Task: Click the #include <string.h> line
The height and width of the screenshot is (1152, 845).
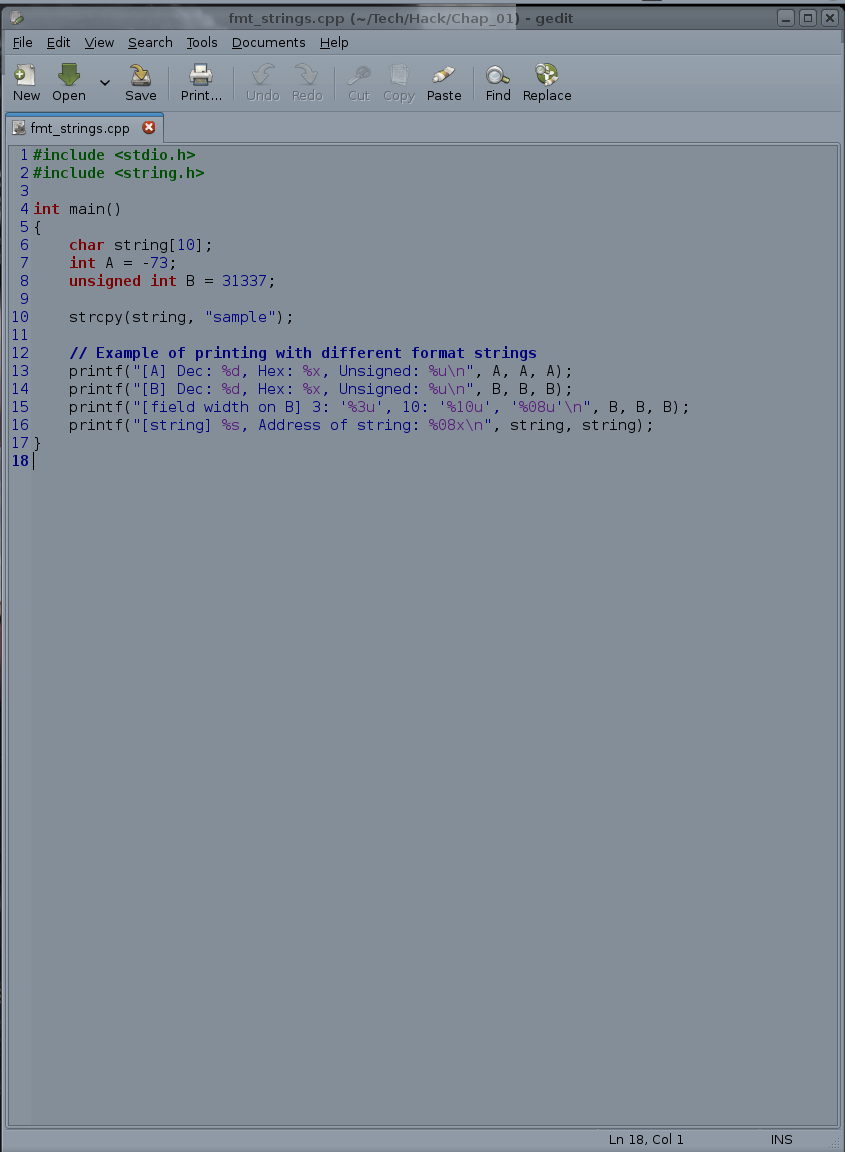Action: tap(118, 173)
